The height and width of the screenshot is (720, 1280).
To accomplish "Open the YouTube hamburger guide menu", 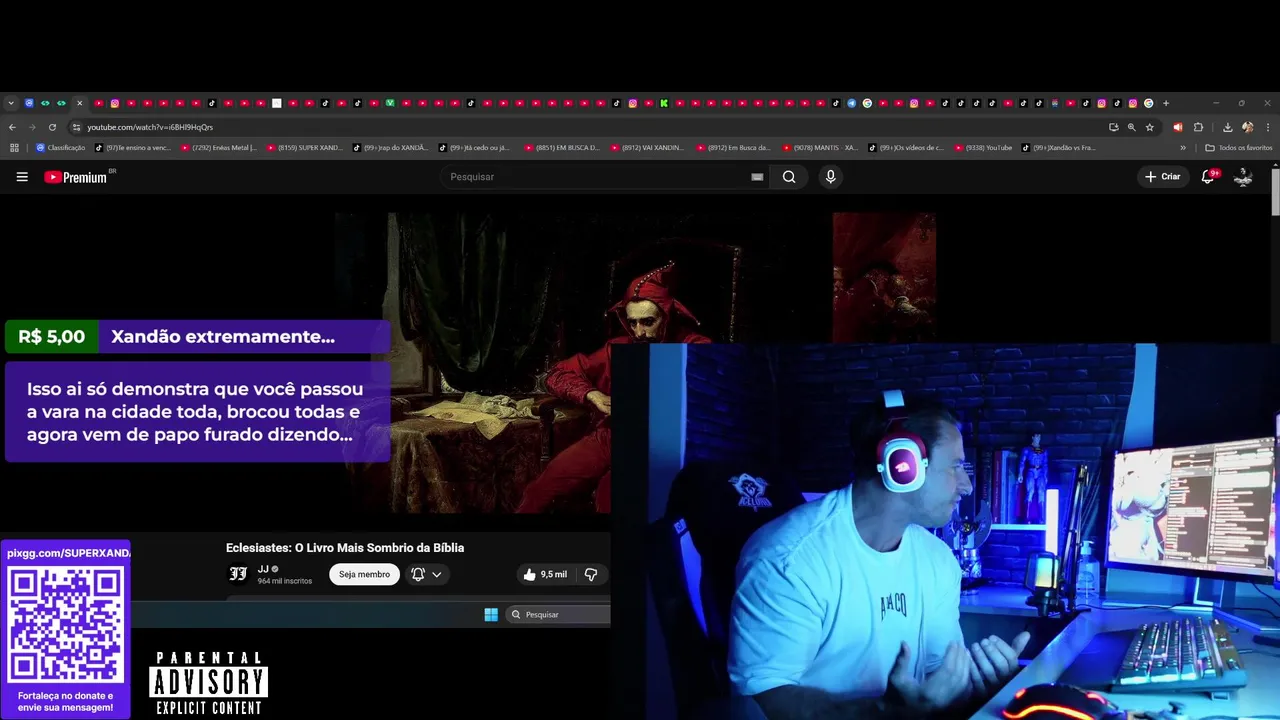I will (x=22, y=177).
